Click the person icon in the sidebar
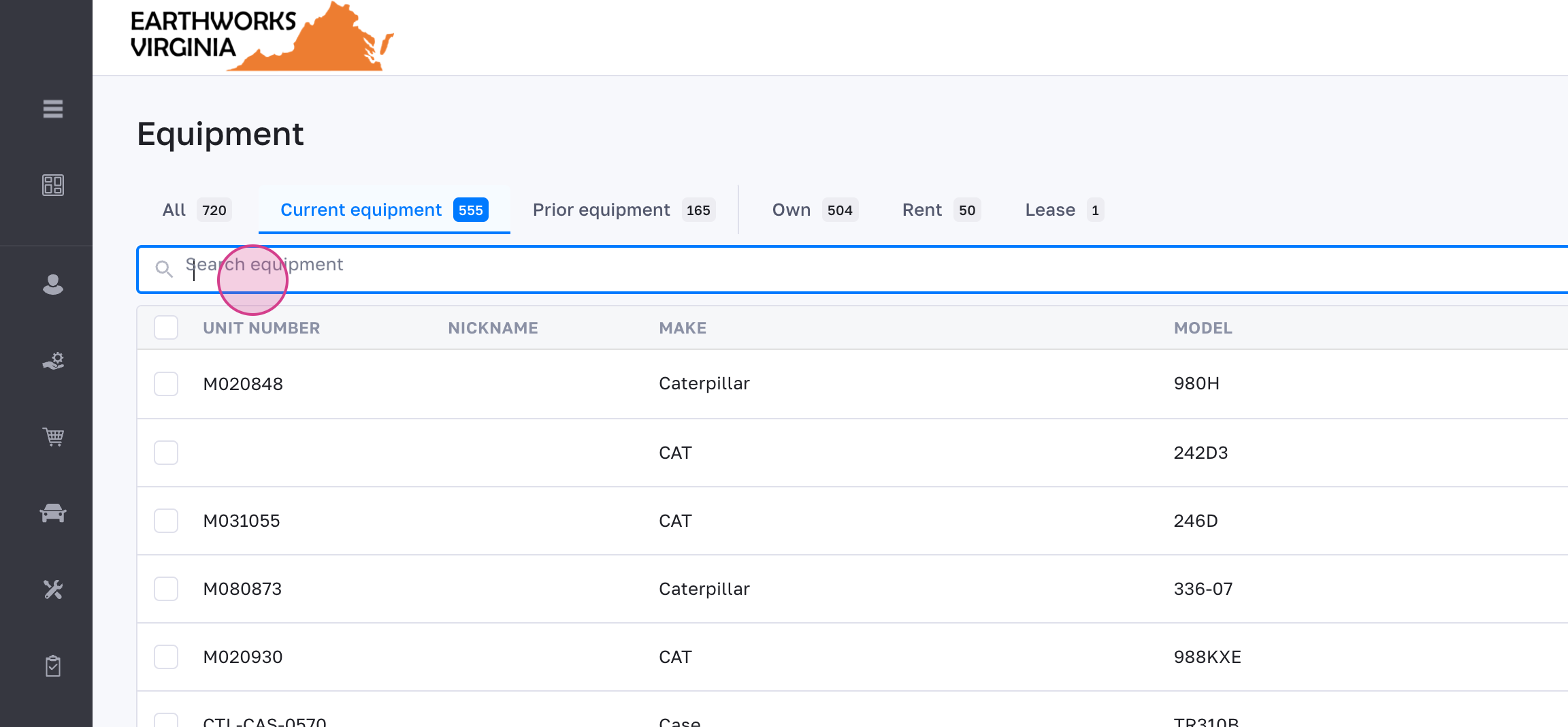This screenshot has height=727, width=1568. pos(53,285)
